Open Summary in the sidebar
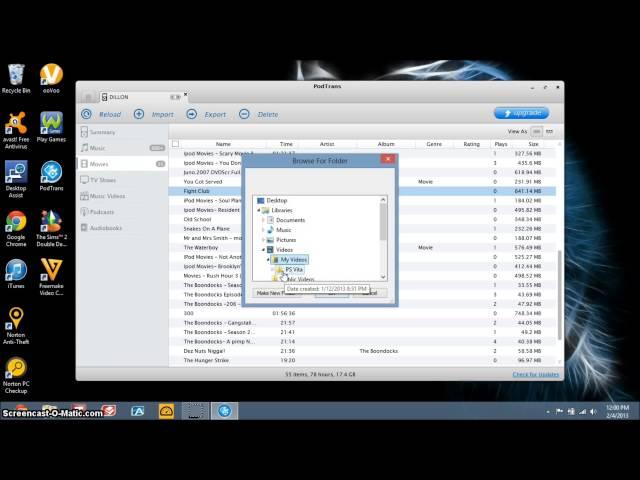Screen dimensions: 640x480 pos(122,132)
